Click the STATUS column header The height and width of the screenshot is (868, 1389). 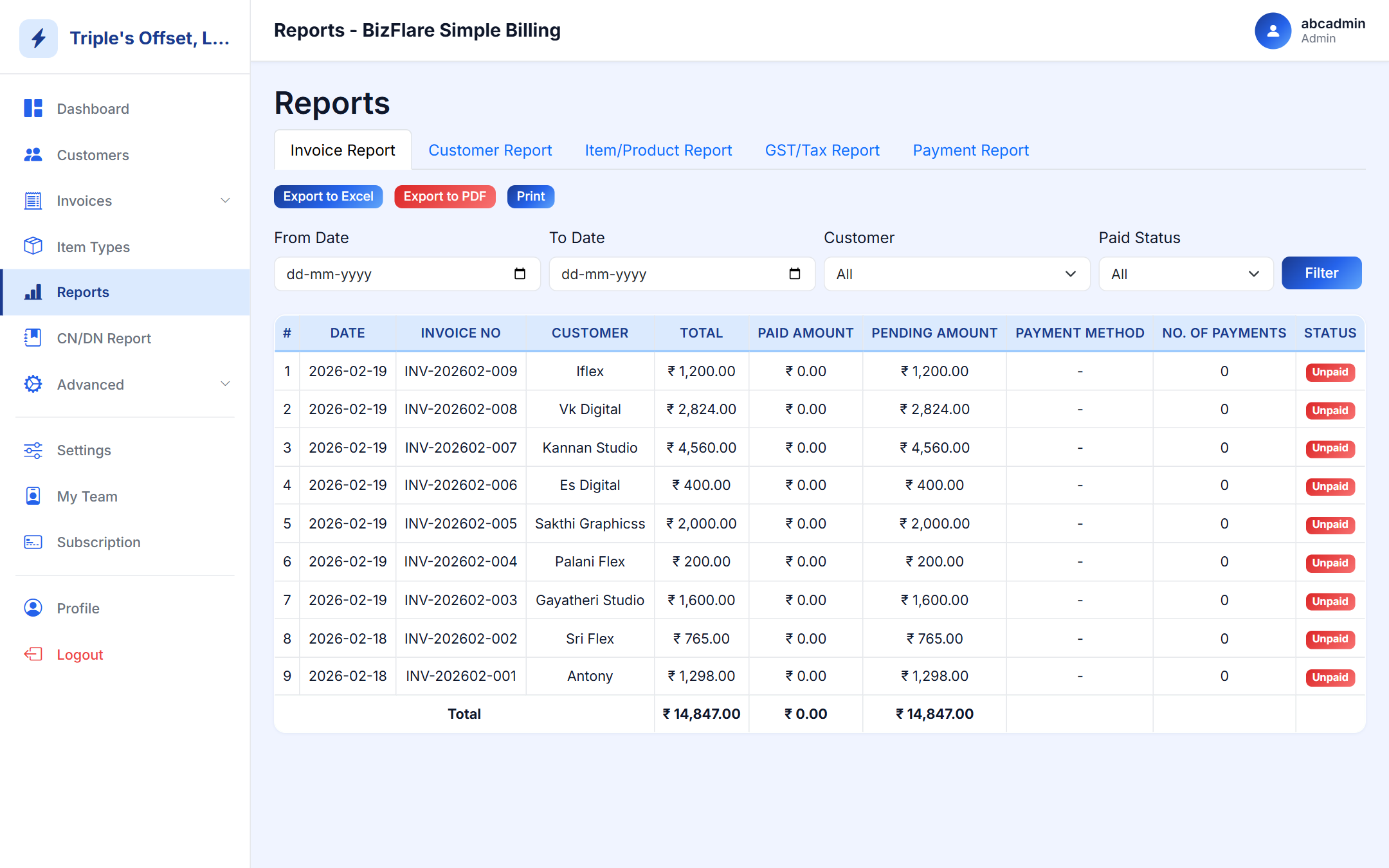coord(1330,333)
